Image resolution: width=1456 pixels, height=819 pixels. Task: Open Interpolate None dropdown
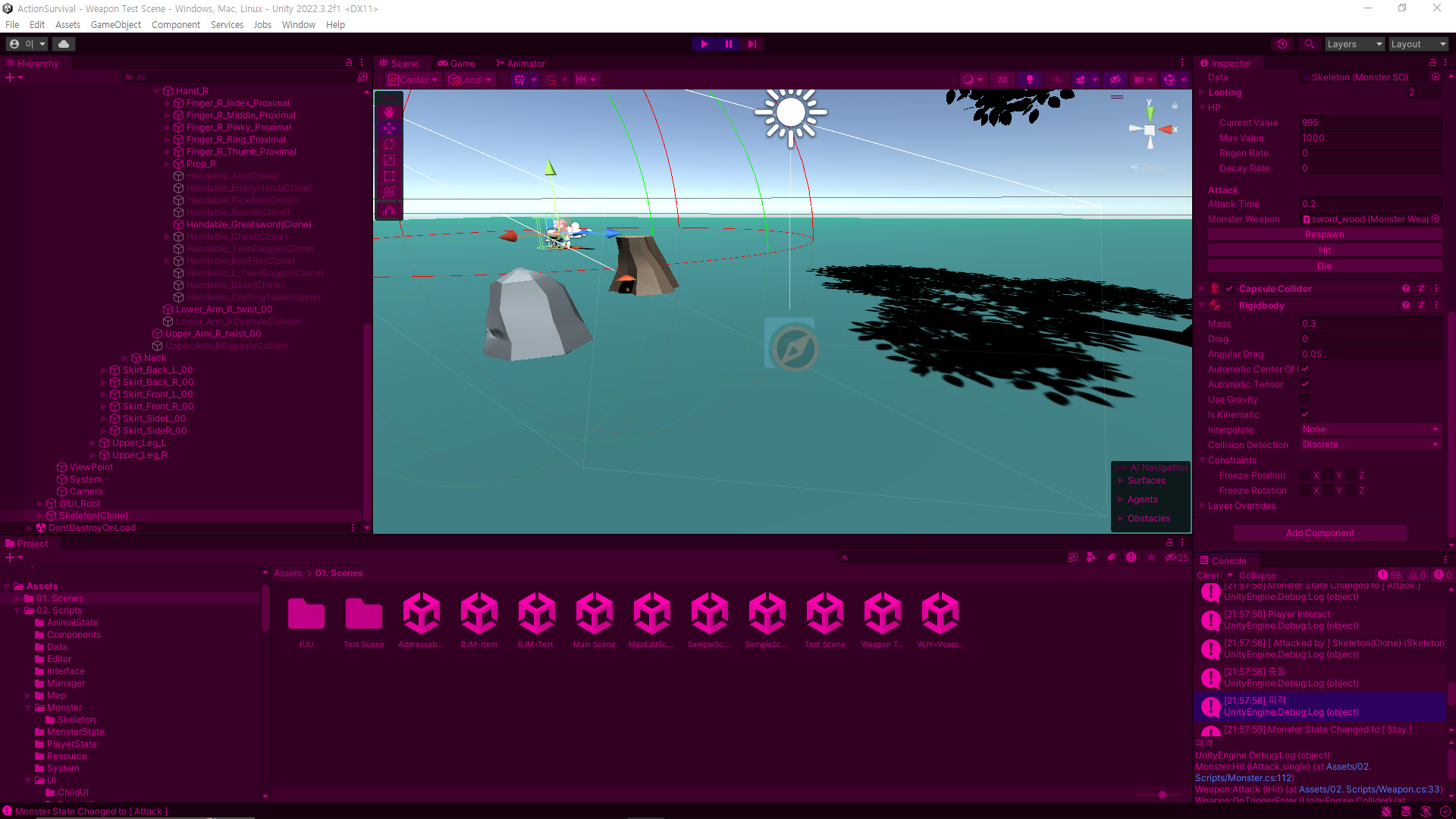[1370, 430]
